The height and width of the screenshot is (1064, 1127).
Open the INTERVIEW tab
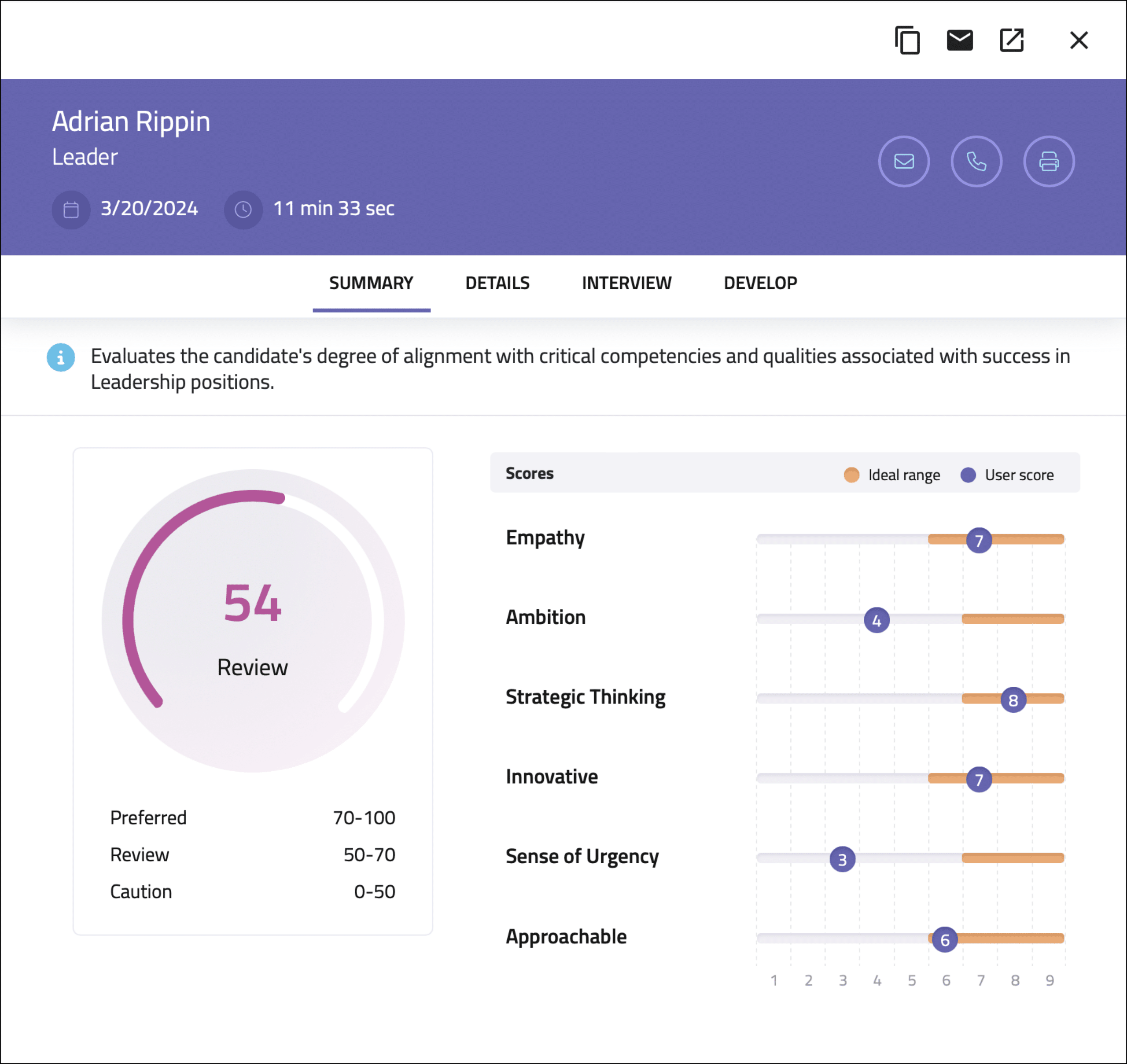(626, 283)
